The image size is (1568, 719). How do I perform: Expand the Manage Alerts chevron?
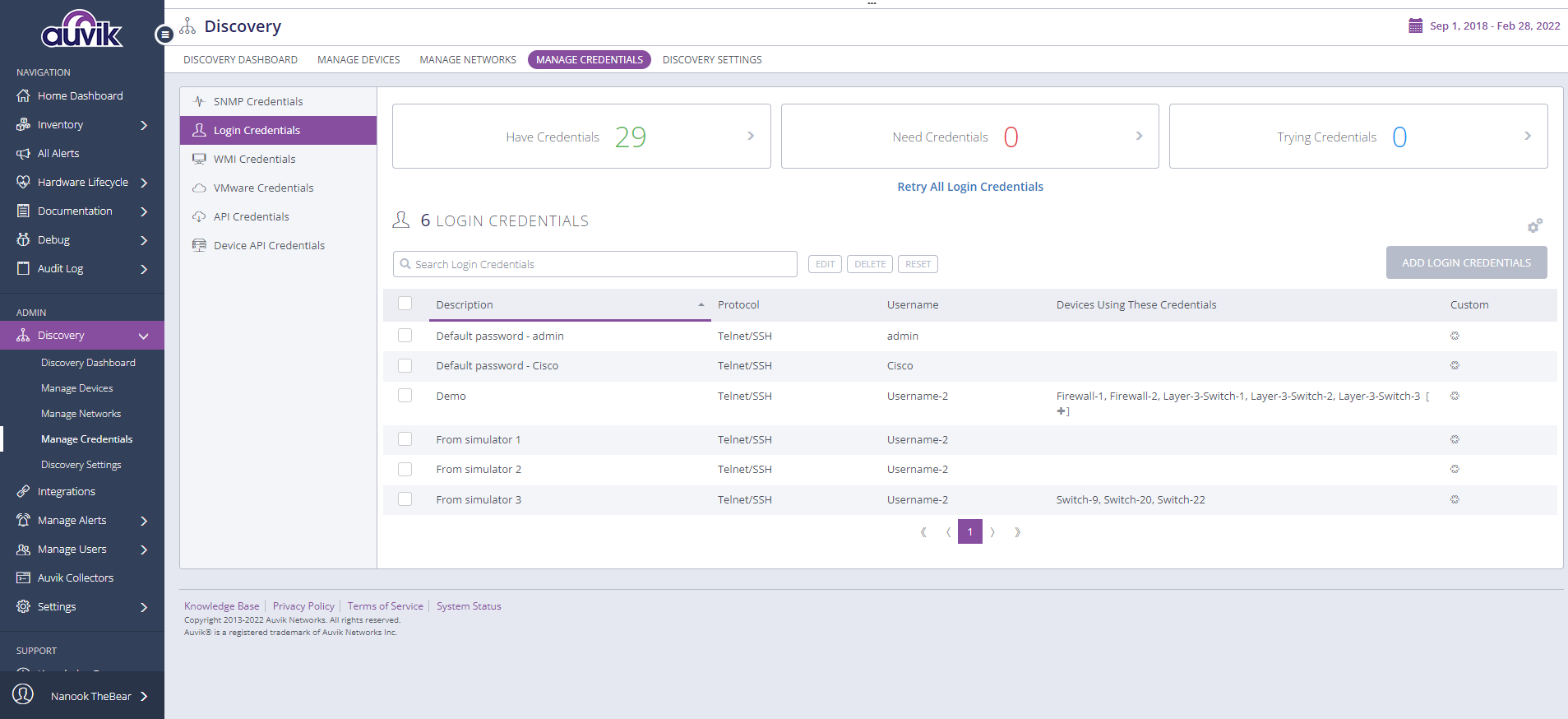144,521
